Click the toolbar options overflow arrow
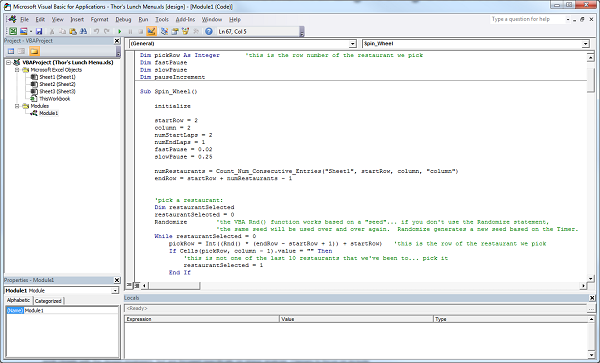The width and height of the screenshot is (600, 363). pos(302,32)
